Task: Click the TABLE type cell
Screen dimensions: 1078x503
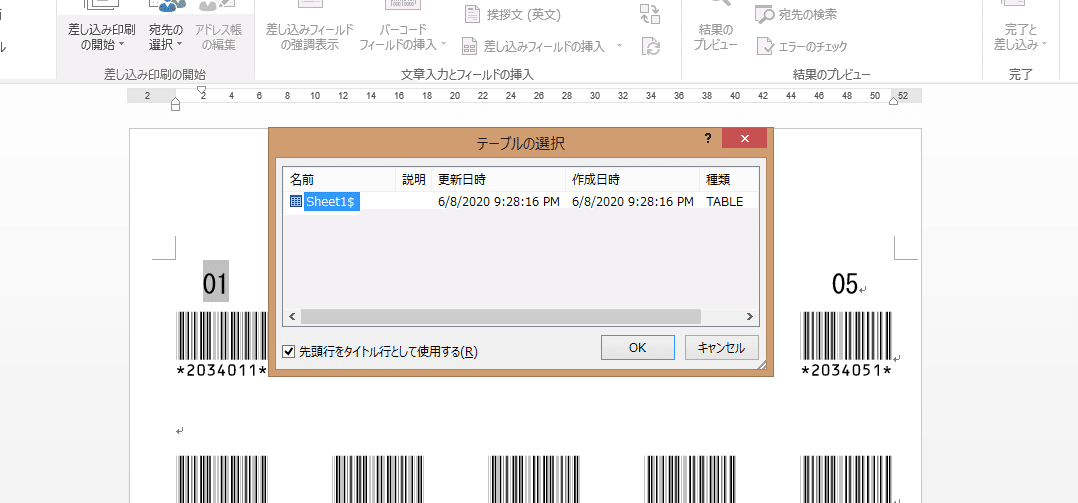Action: pos(724,202)
